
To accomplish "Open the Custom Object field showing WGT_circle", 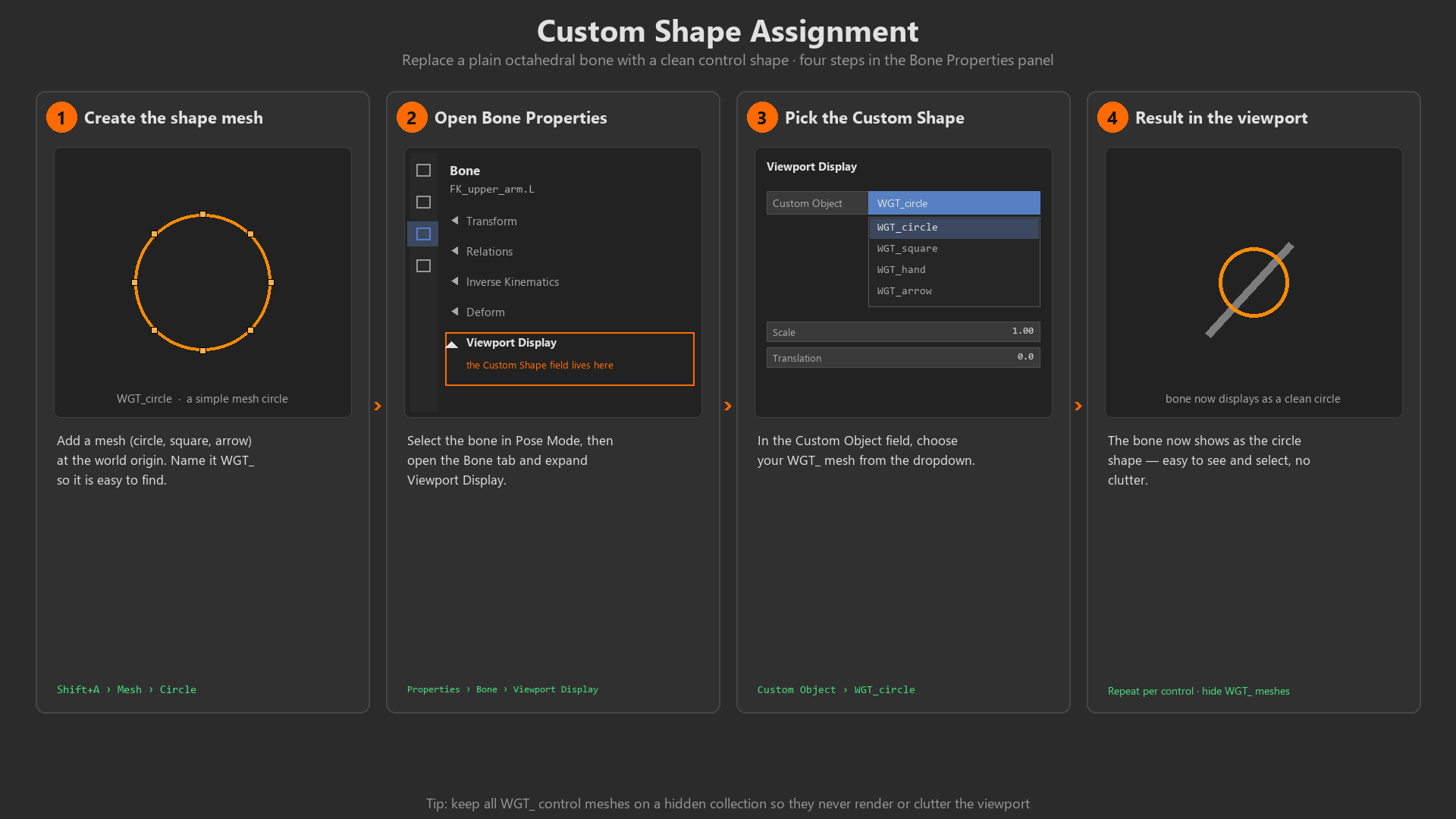I will [x=954, y=203].
